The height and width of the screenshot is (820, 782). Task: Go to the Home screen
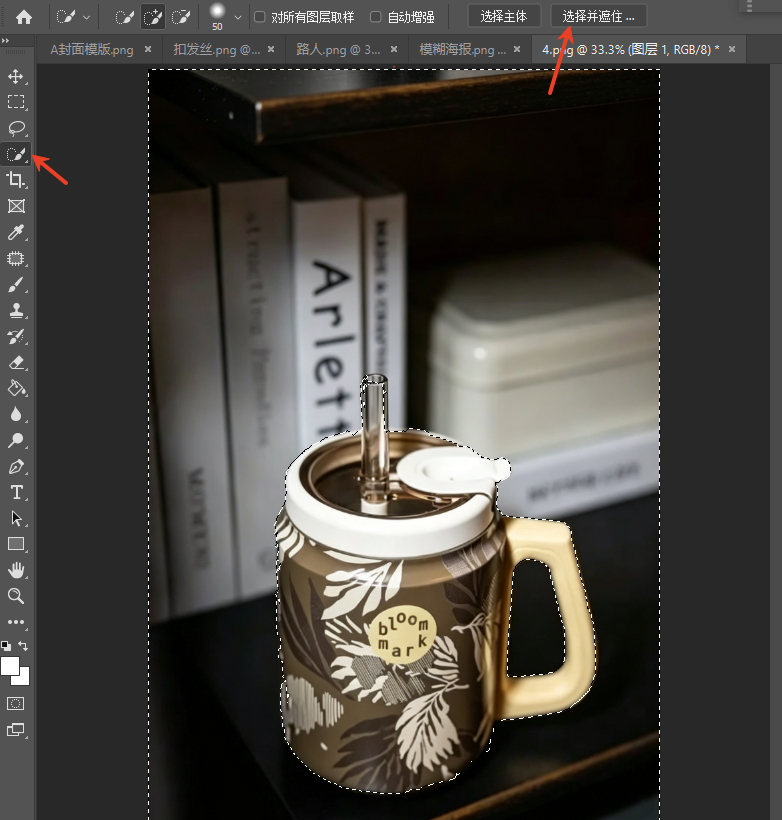coord(24,17)
